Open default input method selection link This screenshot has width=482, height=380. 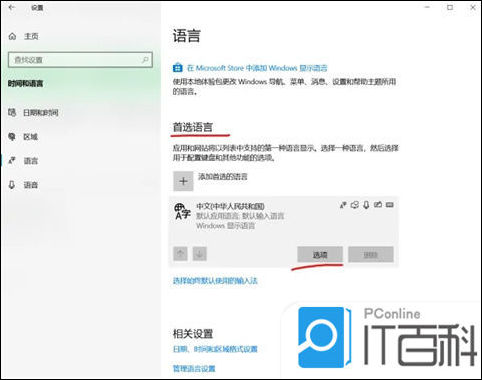pyautogui.click(x=215, y=281)
